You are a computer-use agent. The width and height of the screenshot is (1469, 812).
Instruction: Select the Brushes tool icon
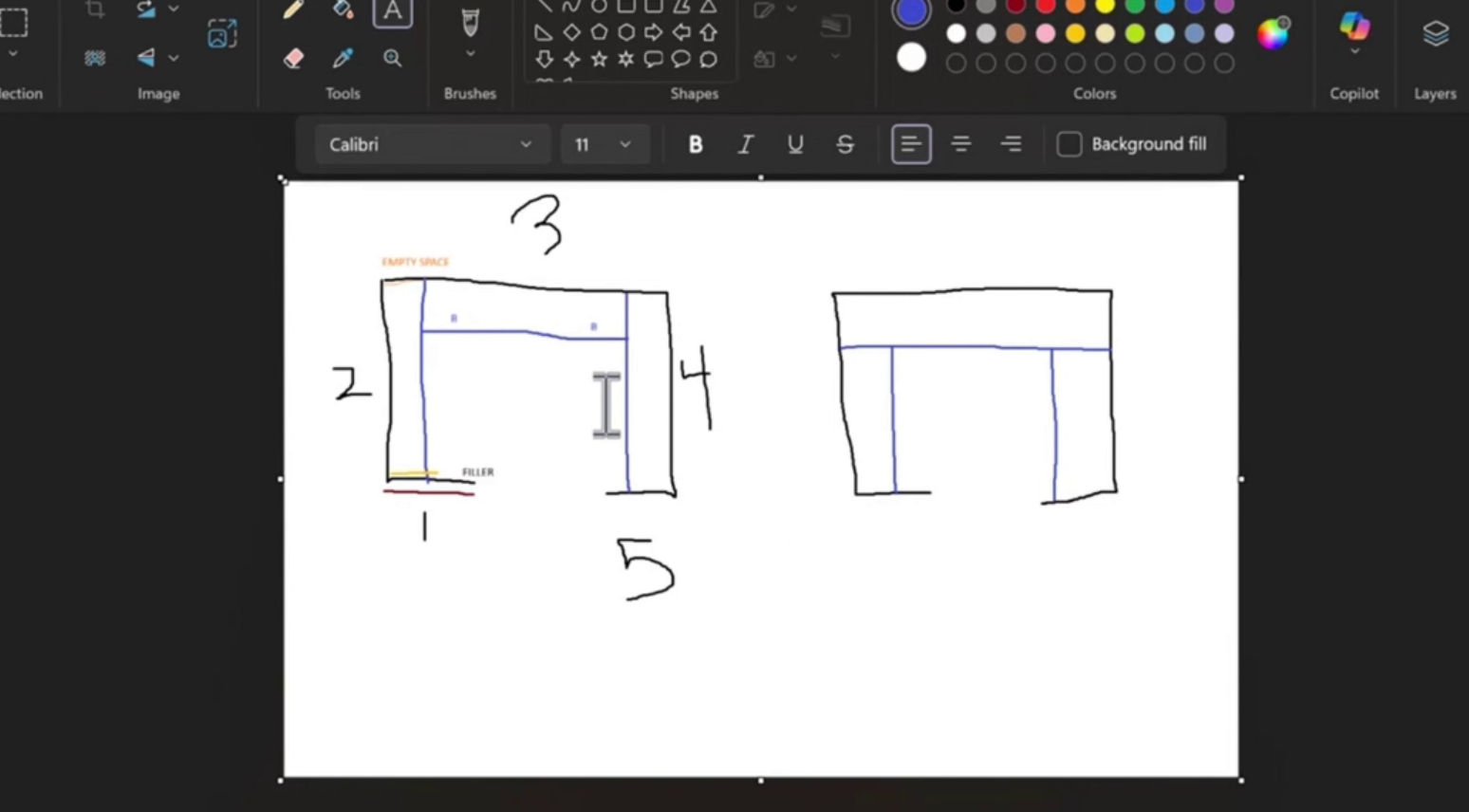(x=470, y=22)
